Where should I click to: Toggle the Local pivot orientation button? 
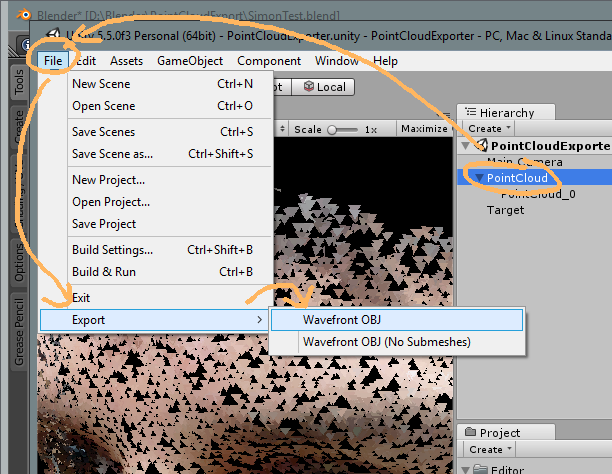point(323,87)
